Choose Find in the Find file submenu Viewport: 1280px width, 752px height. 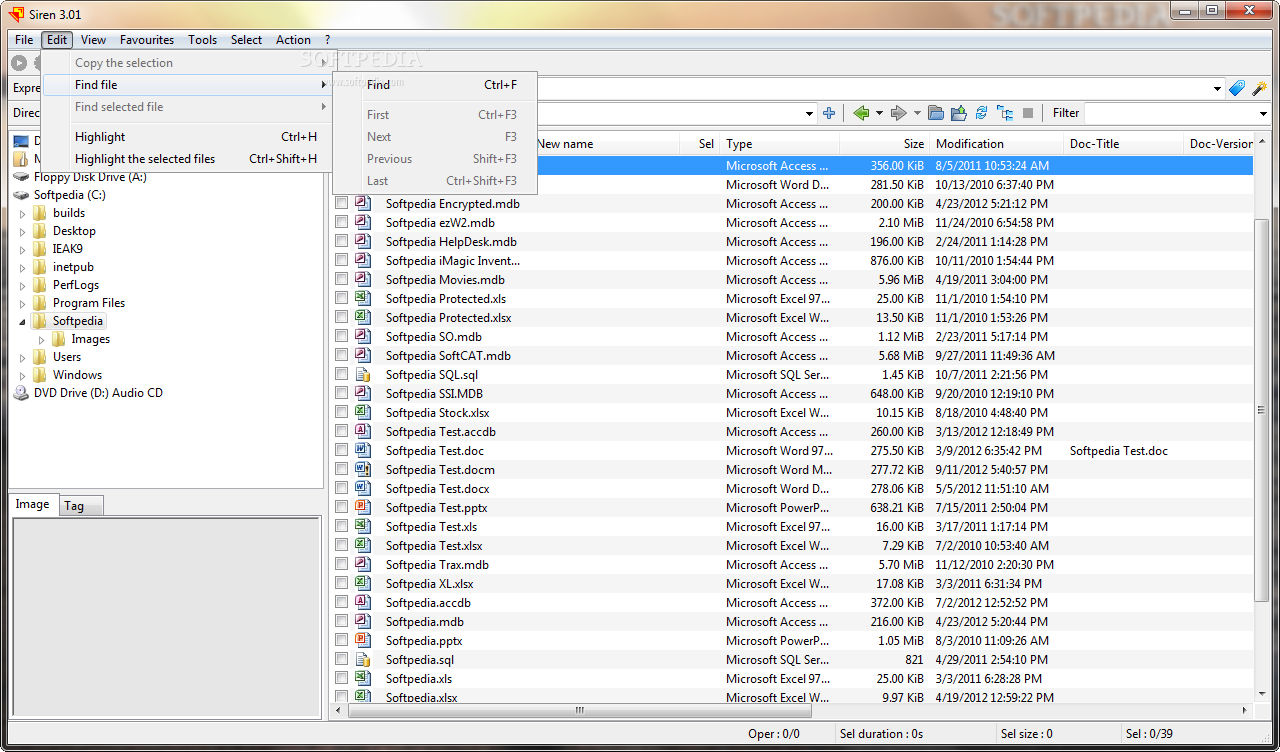pos(436,85)
